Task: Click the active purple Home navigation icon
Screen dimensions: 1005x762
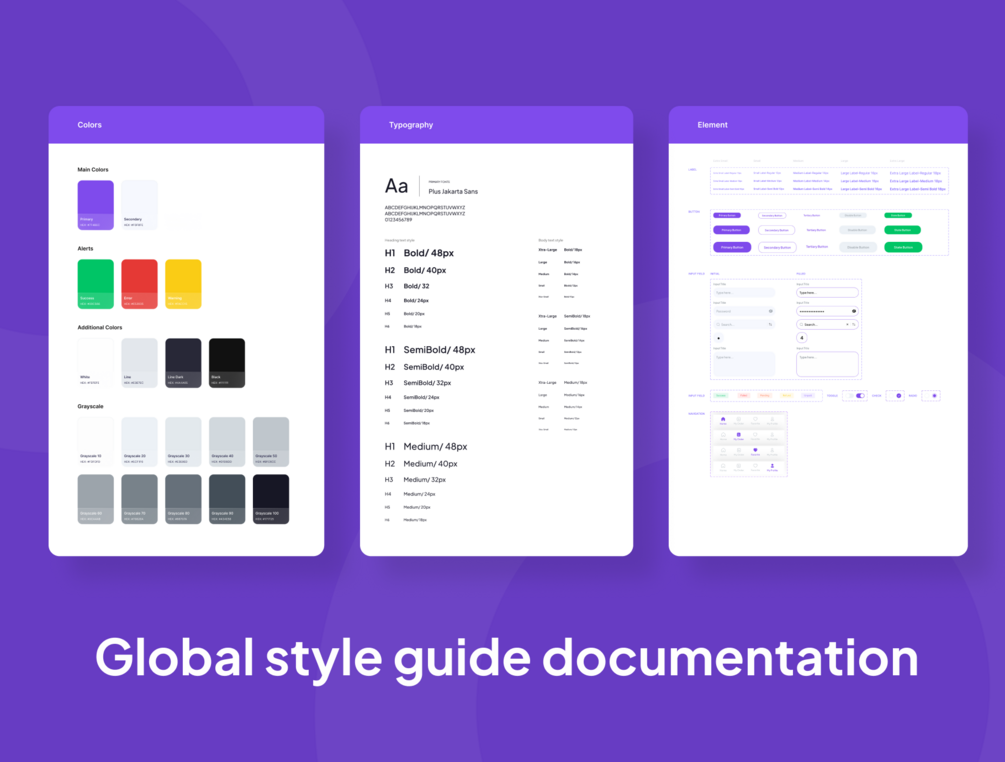Action: coord(723,419)
